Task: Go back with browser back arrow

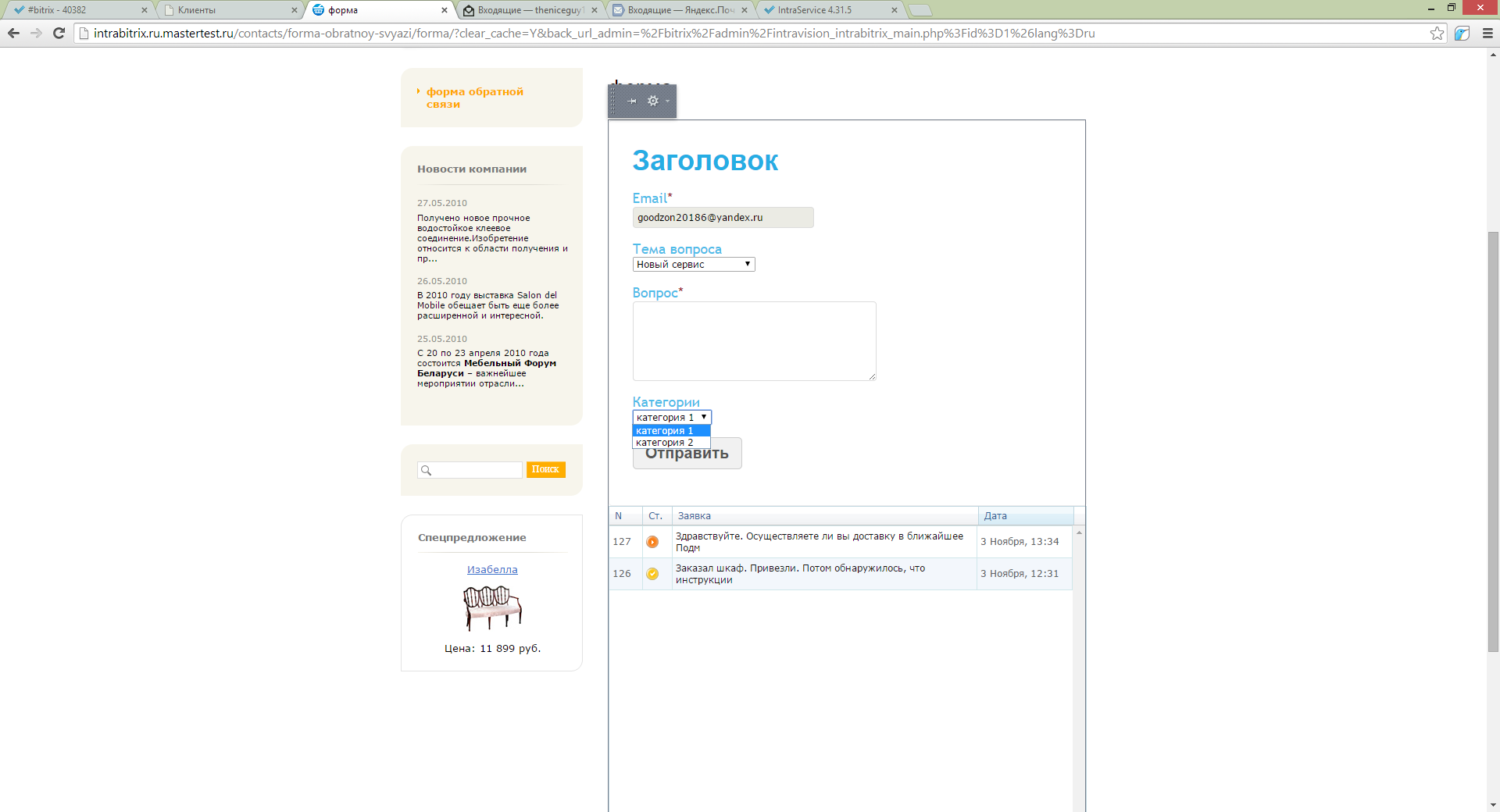Action: tap(13, 33)
